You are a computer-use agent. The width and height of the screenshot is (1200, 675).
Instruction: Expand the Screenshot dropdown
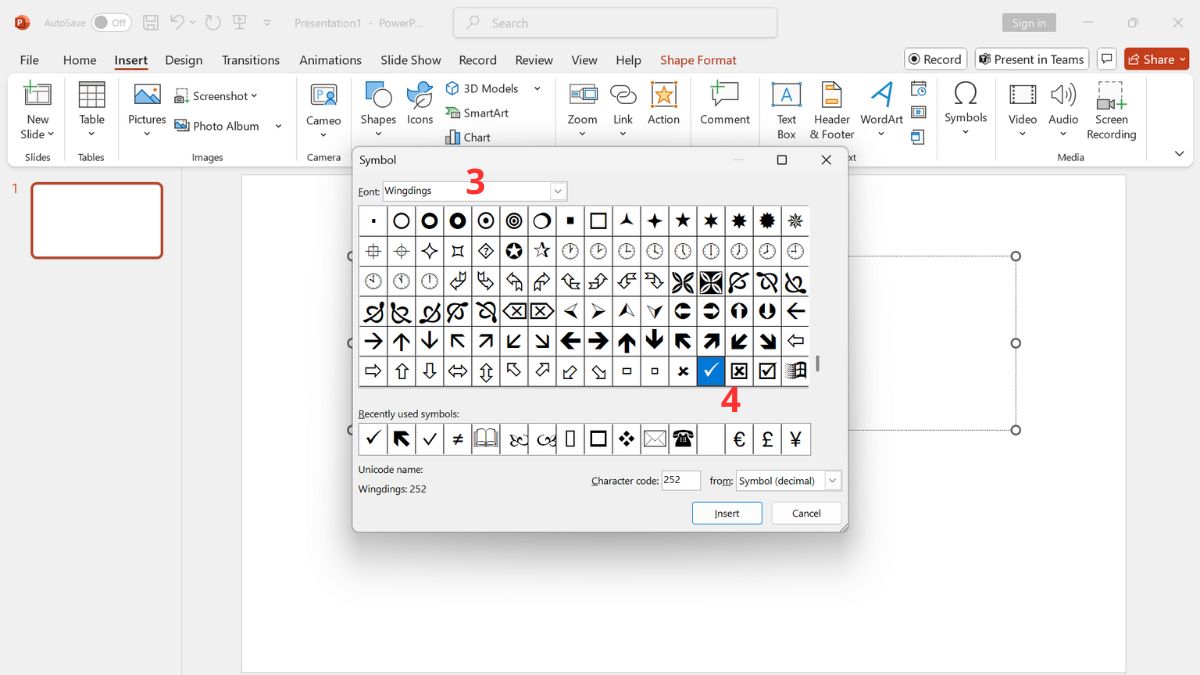pyautogui.click(x=254, y=96)
